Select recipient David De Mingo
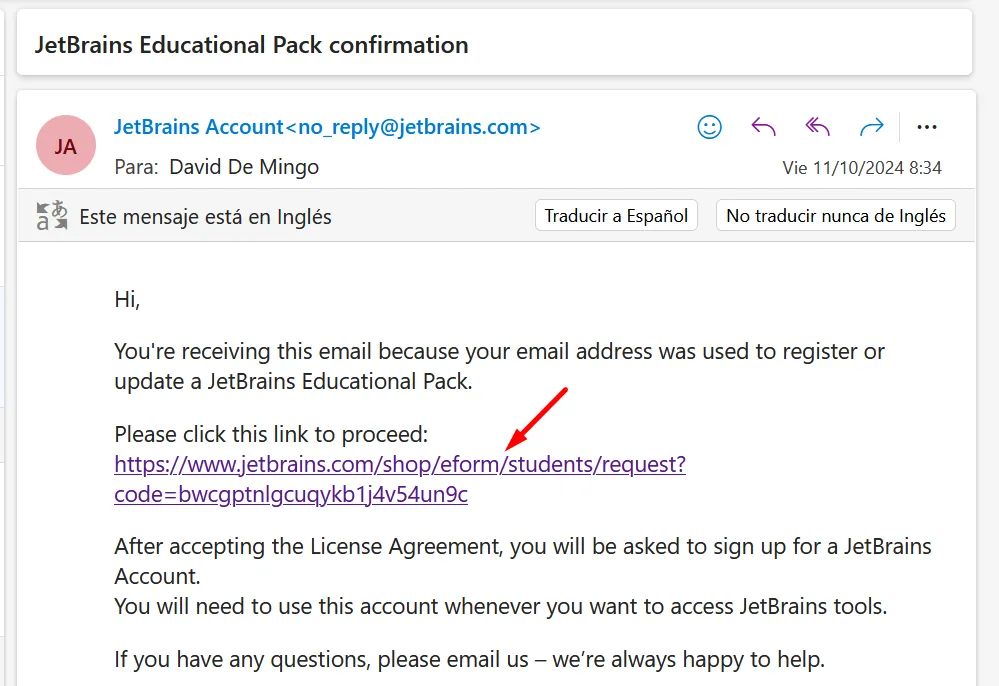The height and width of the screenshot is (686, 999). 244,167
